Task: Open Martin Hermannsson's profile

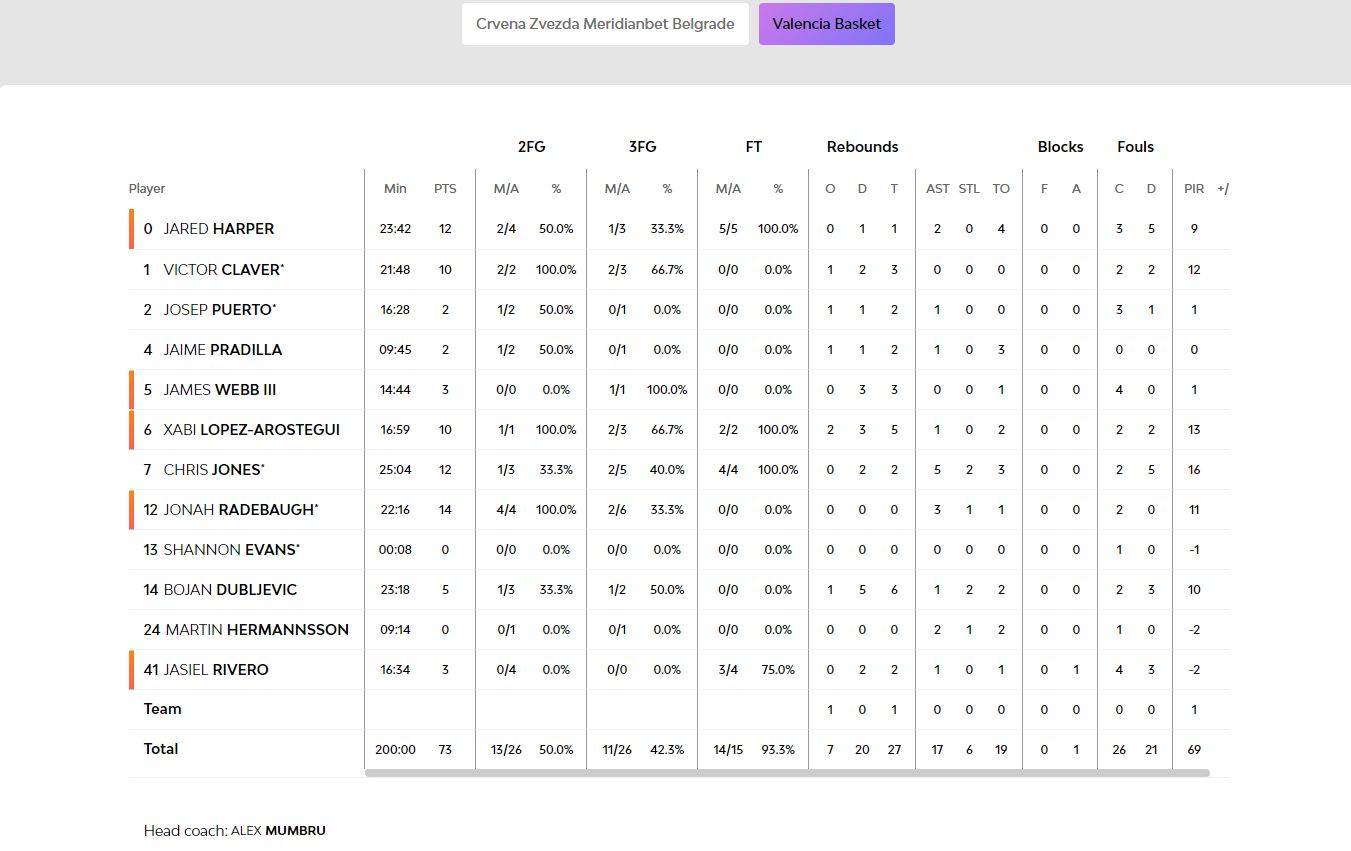Action: click(x=257, y=629)
